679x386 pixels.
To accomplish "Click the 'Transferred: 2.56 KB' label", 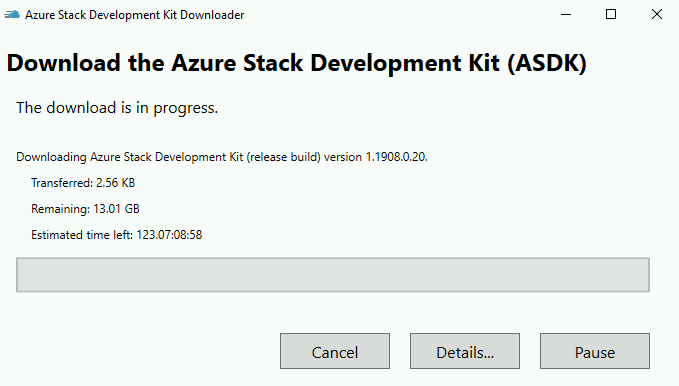I will (83, 183).
